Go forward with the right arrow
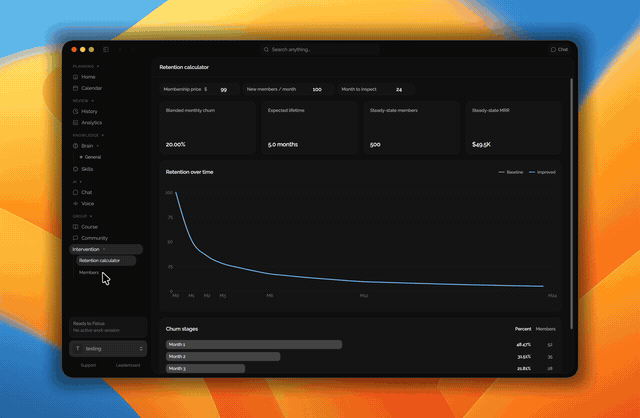The width and height of the screenshot is (640, 418). click(x=133, y=49)
